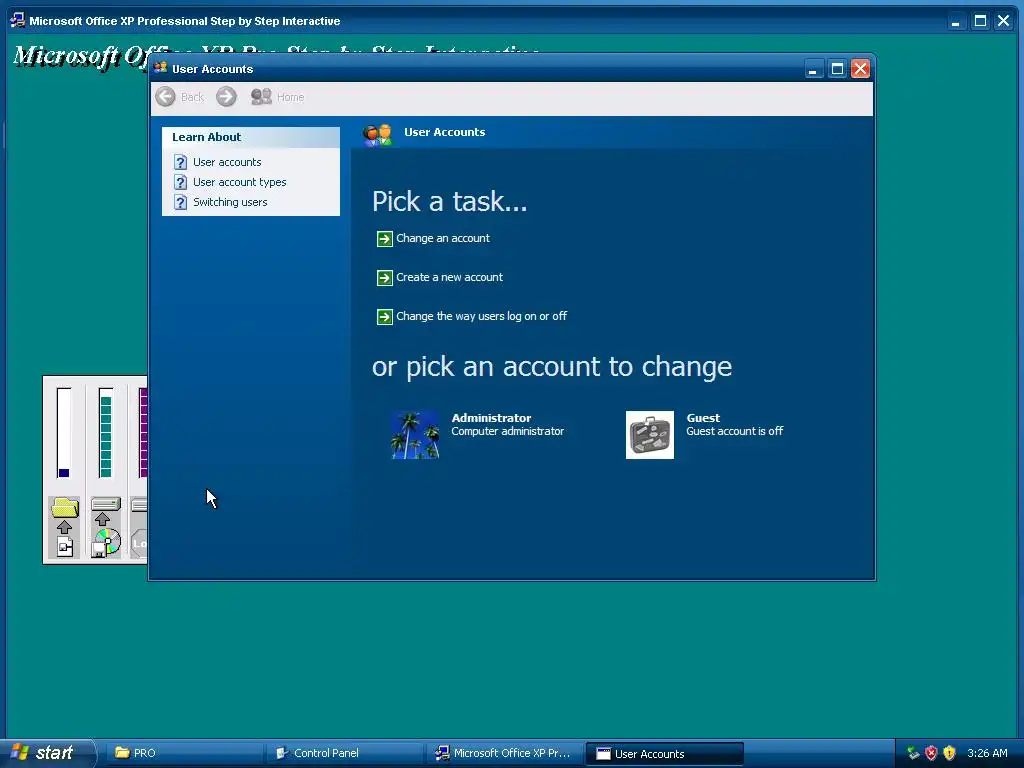Screen dimensions: 1024x768
Task: Click the blue progress bar in installer panel
Action: coord(64,433)
